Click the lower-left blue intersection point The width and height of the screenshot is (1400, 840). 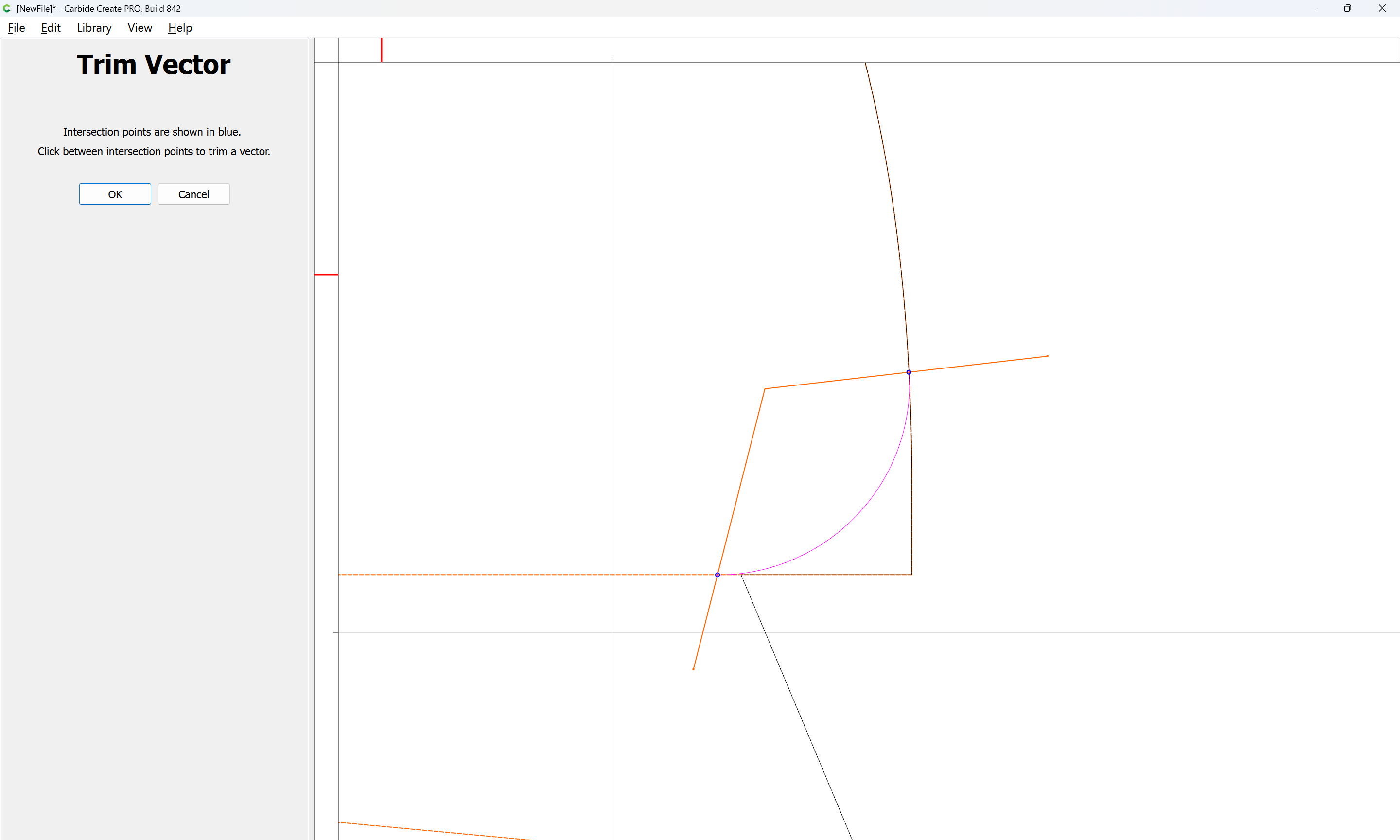[x=717, y=575]
